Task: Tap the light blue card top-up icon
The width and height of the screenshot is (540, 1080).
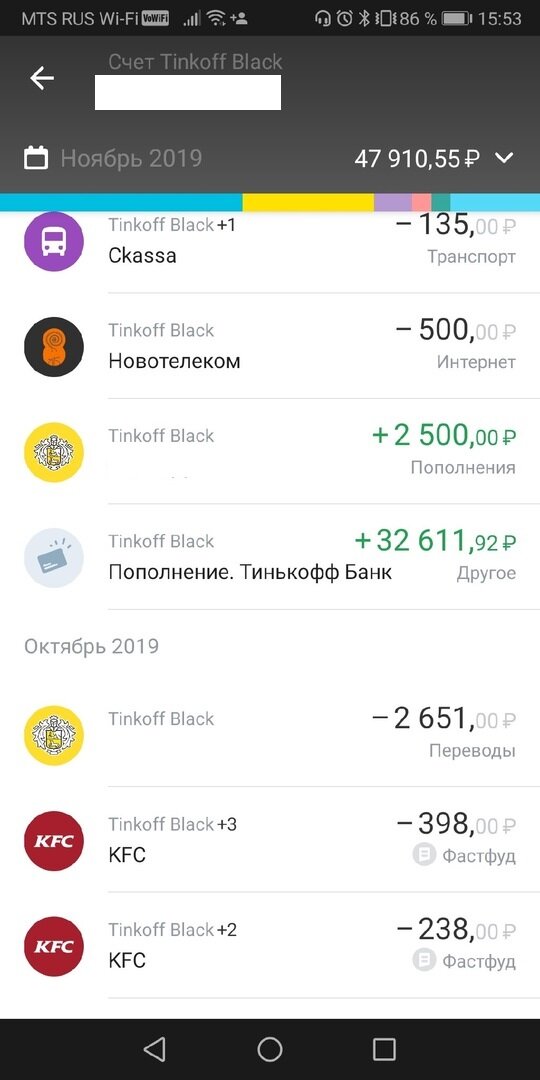Action: 54,557
